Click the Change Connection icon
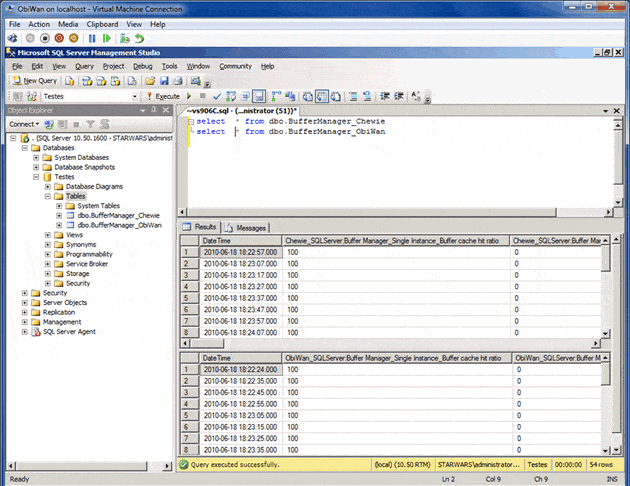The image size is (630, 486). coord(32,96)
